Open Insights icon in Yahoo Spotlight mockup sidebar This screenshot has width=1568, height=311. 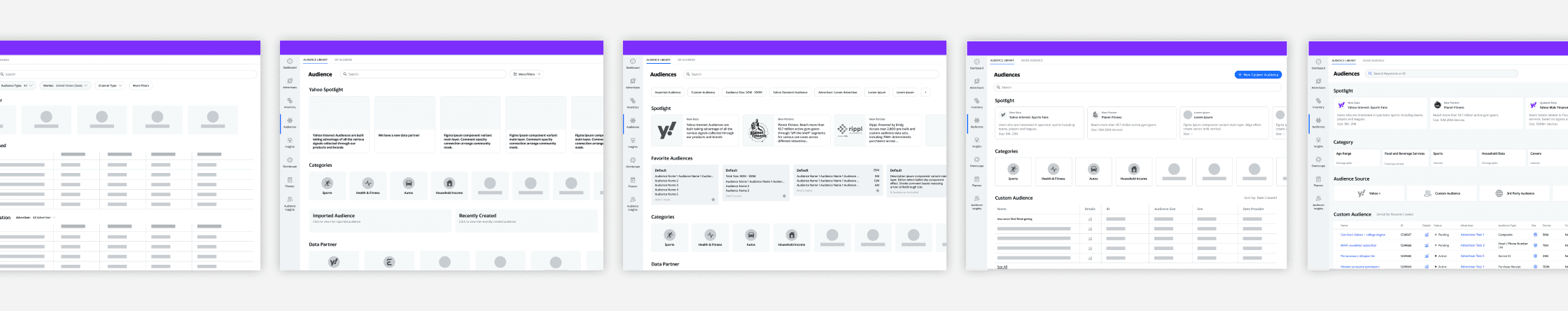pyautogui.click(x=290, y=141)
